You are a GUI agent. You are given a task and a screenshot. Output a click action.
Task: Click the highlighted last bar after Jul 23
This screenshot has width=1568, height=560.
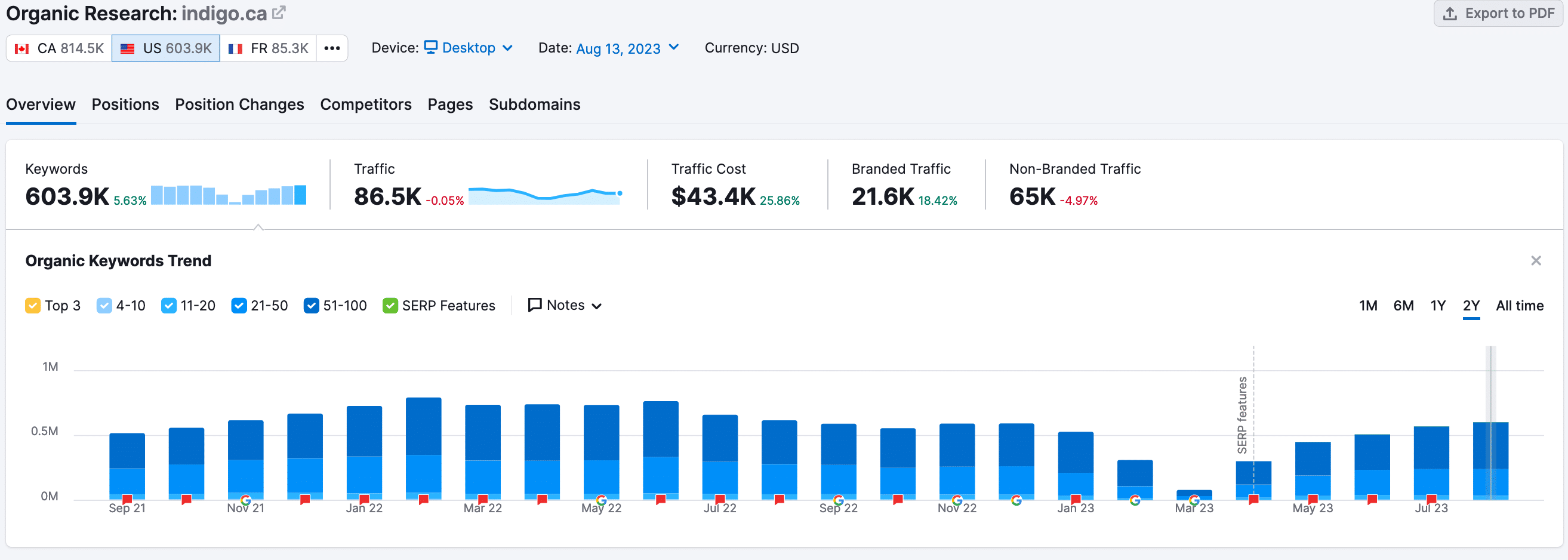tap(1490, 461)
